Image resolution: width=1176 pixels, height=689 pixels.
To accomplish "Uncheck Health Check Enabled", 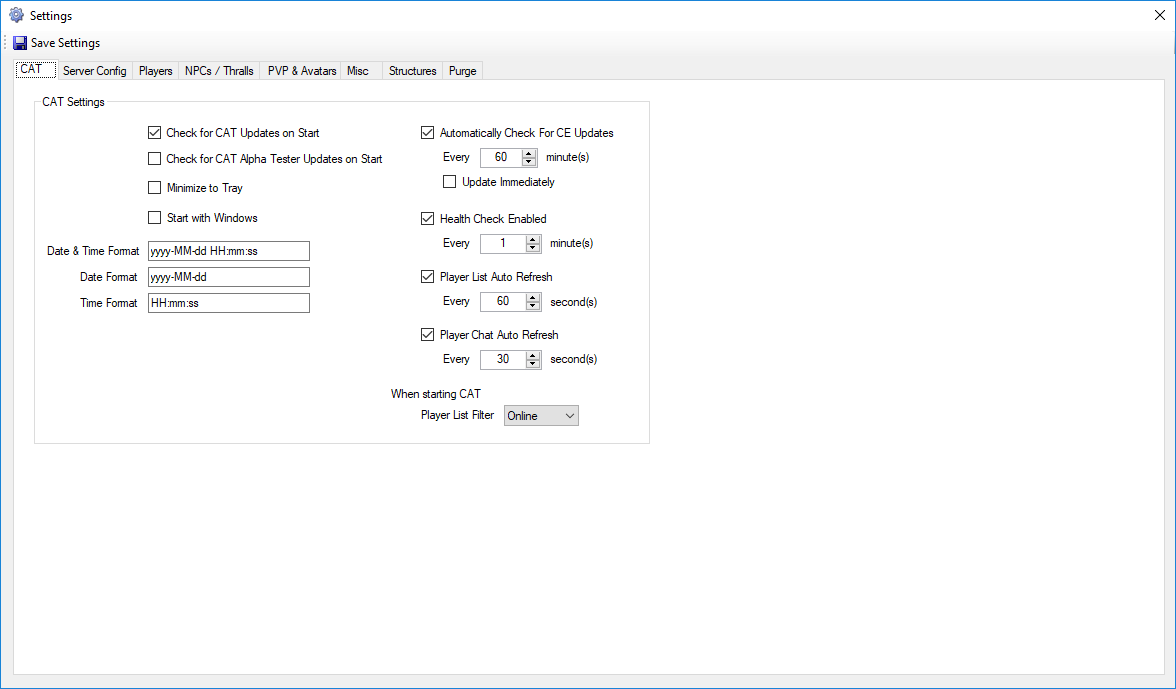I will tap(428, 218).
